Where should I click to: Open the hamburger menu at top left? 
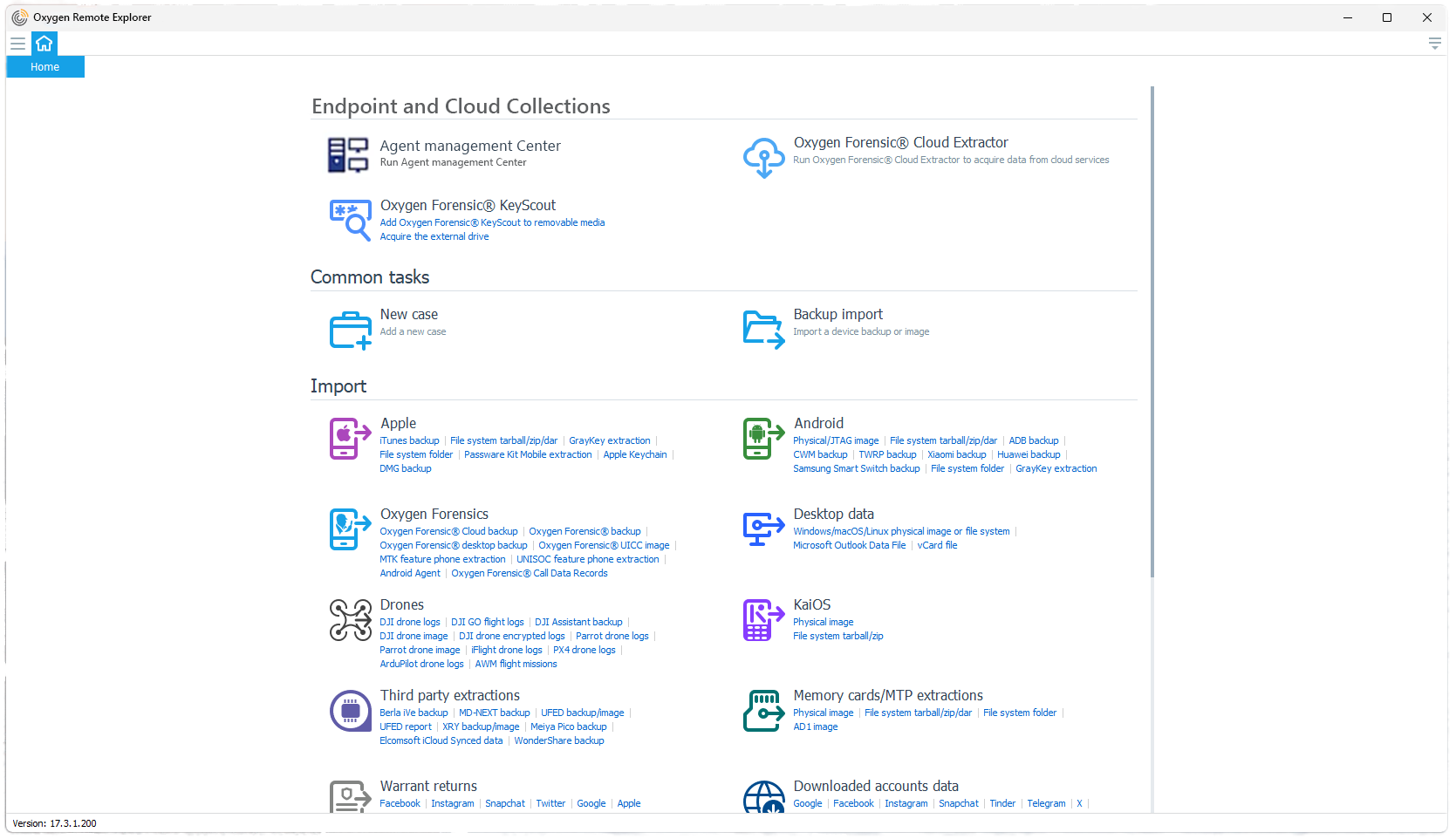coord(17,44)
